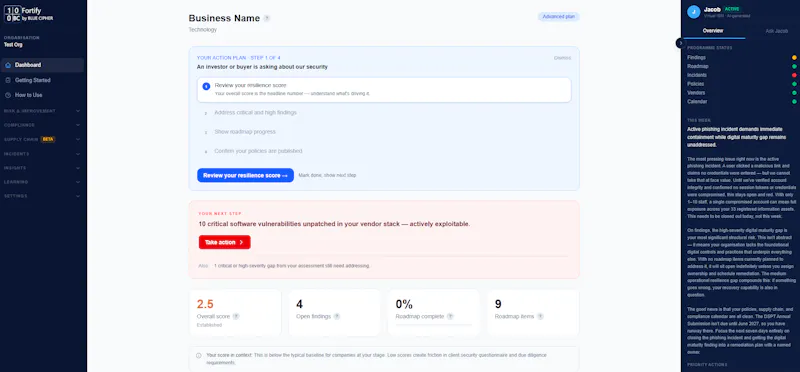Click Mark done, show next step

click(327, 176)
